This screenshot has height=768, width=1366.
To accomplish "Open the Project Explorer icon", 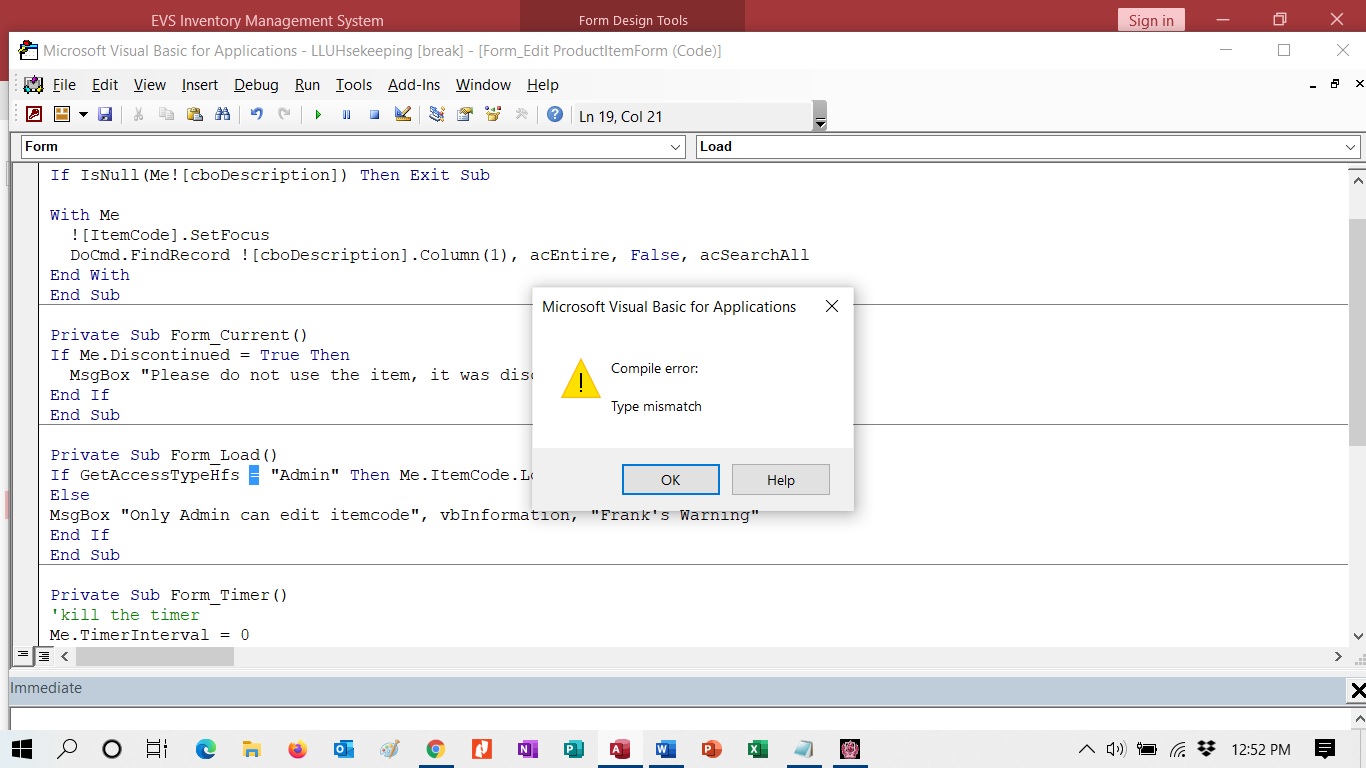I will pyautogui.click(x=436, y=115).
